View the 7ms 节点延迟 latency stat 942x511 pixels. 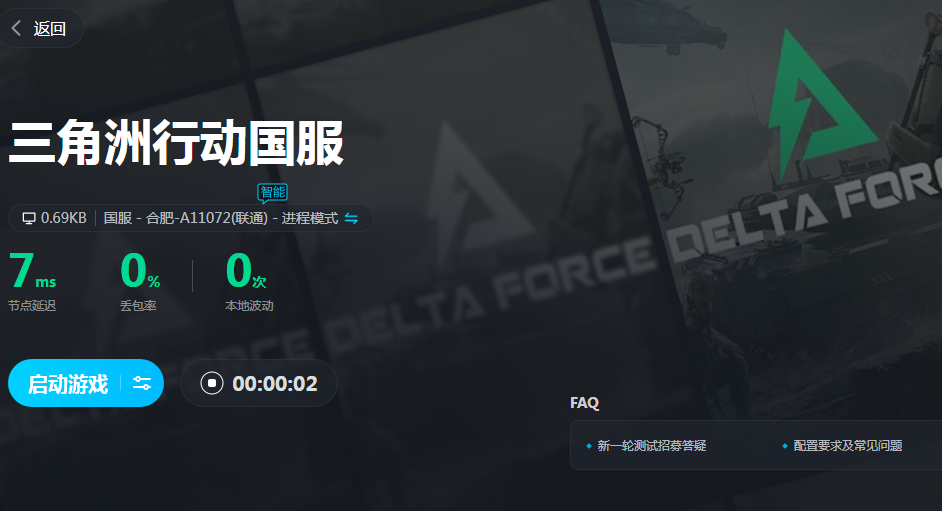(x=32, y=280)
